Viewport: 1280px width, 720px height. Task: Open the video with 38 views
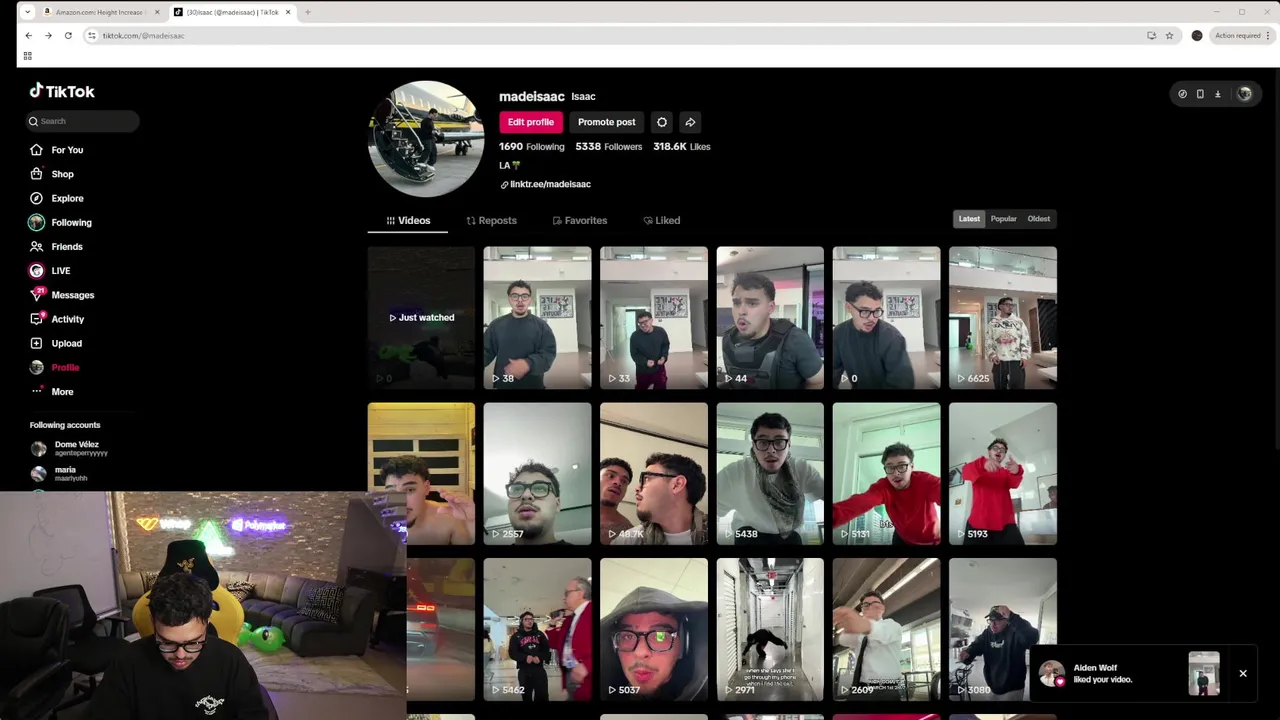(x=537, y=318)
